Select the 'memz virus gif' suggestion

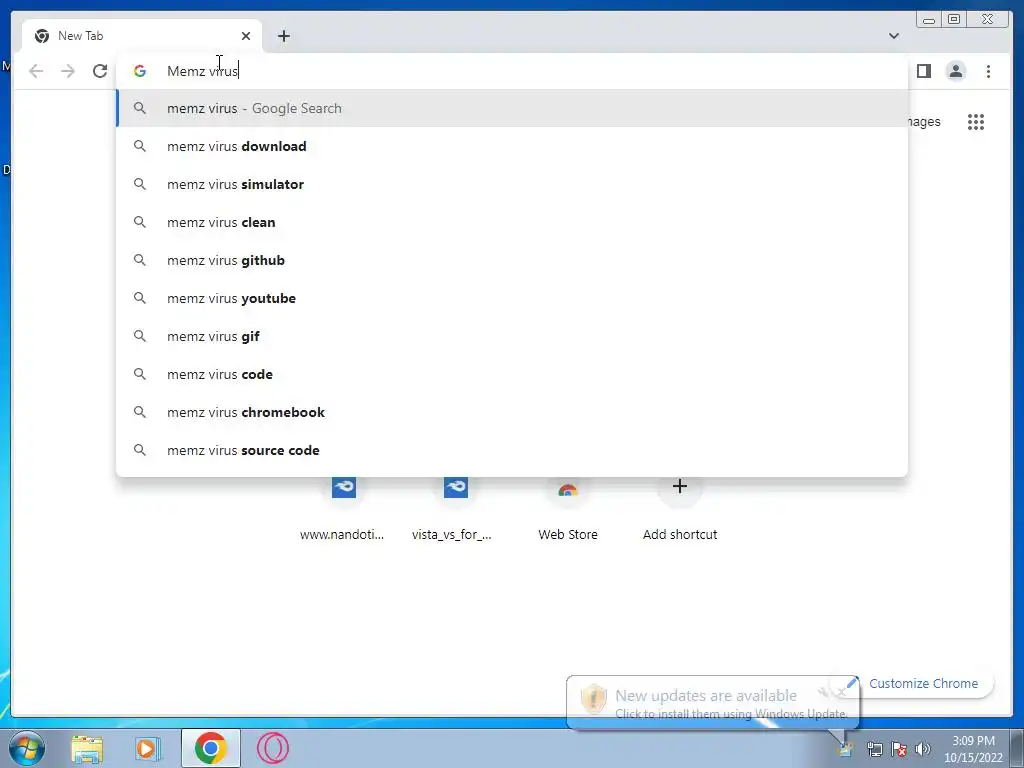[x=512, y=336]
